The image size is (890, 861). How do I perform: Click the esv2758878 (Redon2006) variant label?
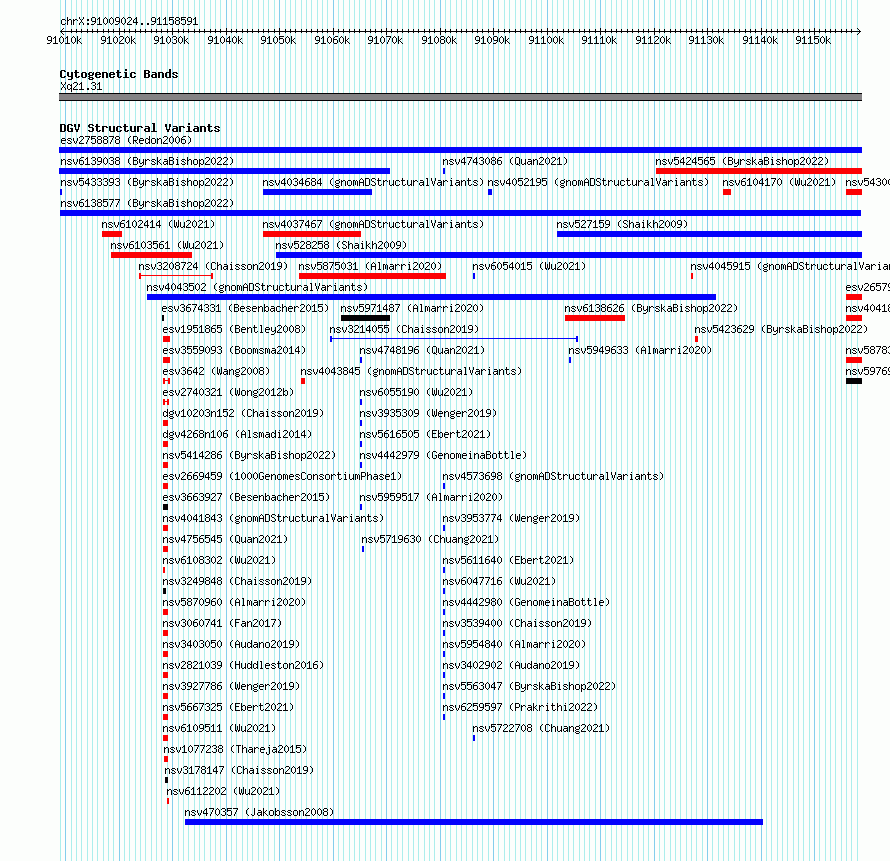(x=126, y=140)
